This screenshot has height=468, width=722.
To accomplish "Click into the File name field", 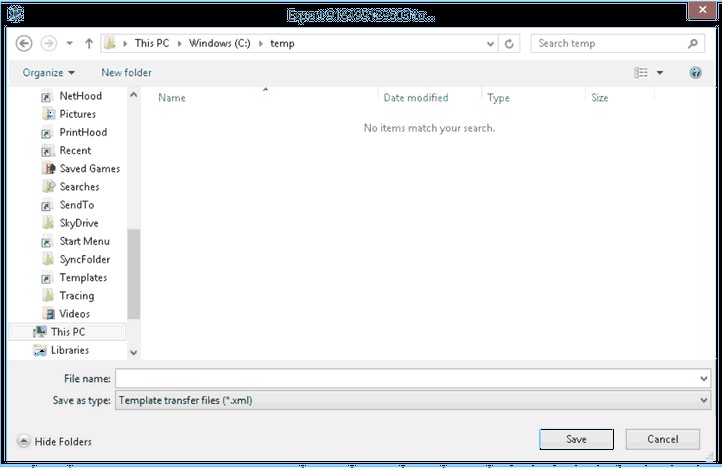I will (x=405, y=379).
